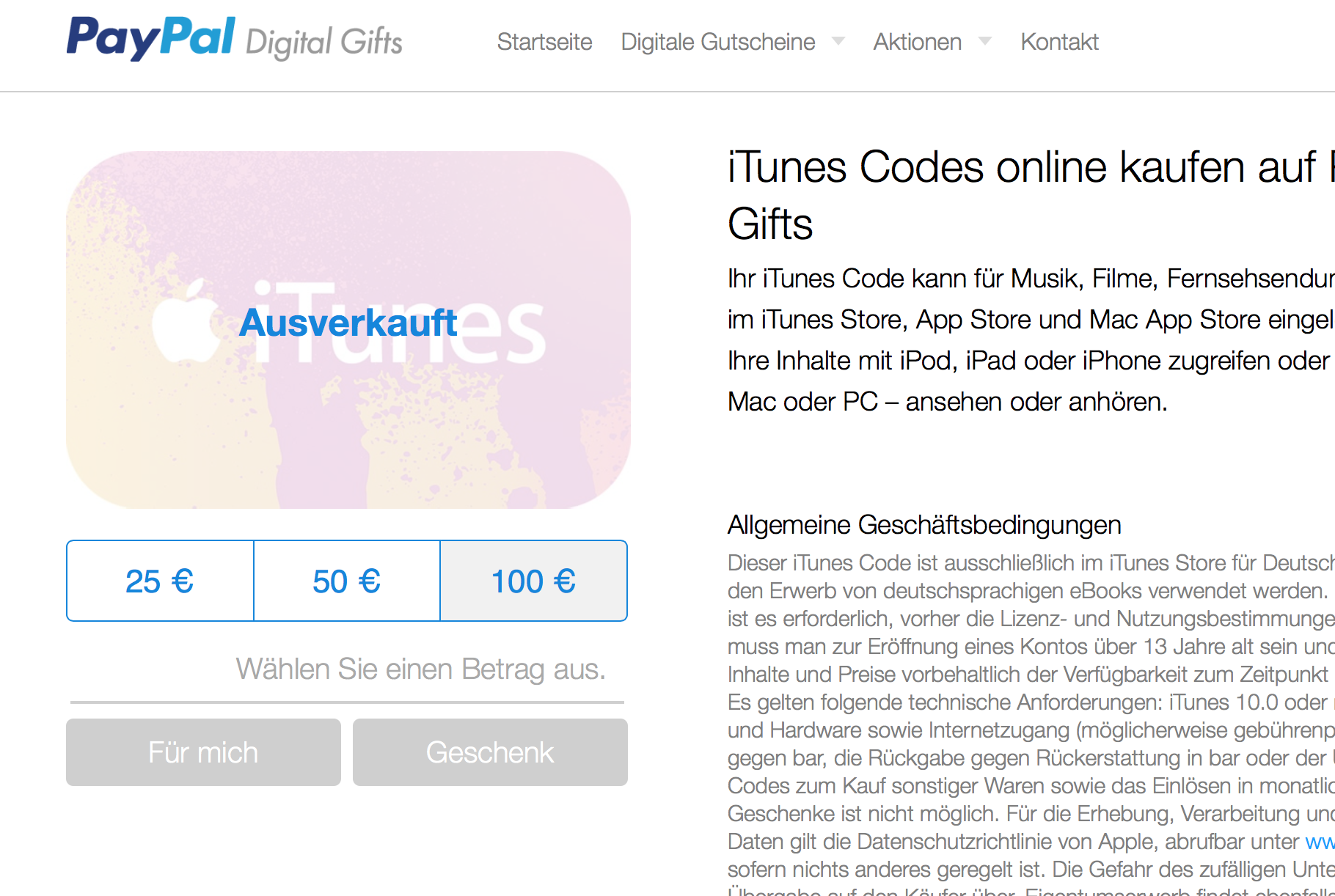1335x896 pixels.
Task: Click the Geschenk button
Action: tap(490, 752)
